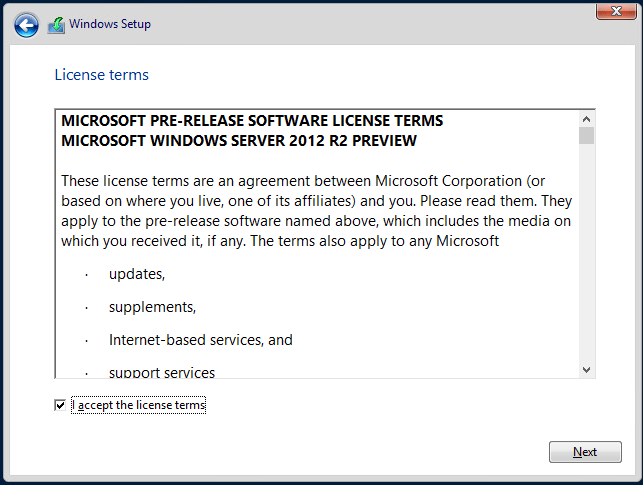Toggle the accept license terms checkbox
This screenshot has height=485, width=643.
(61, 405)
